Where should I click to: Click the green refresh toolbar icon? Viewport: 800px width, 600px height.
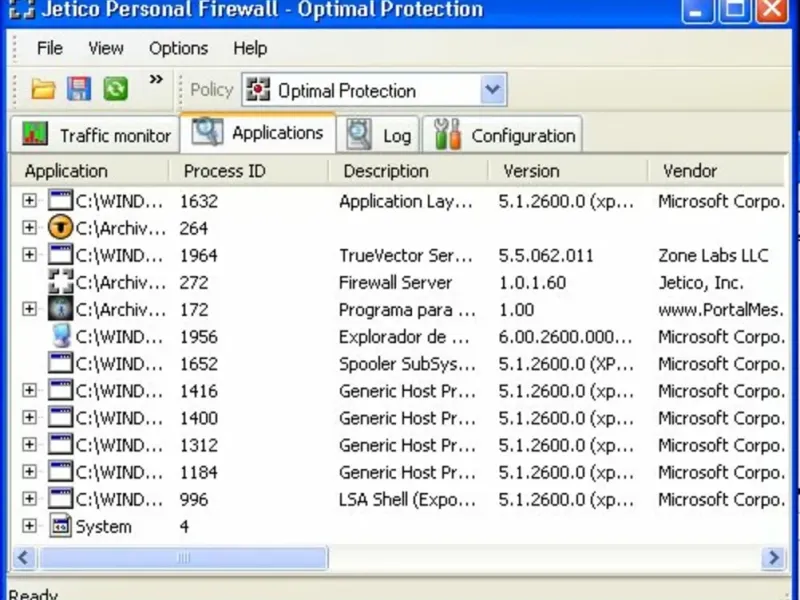(115, 89)
